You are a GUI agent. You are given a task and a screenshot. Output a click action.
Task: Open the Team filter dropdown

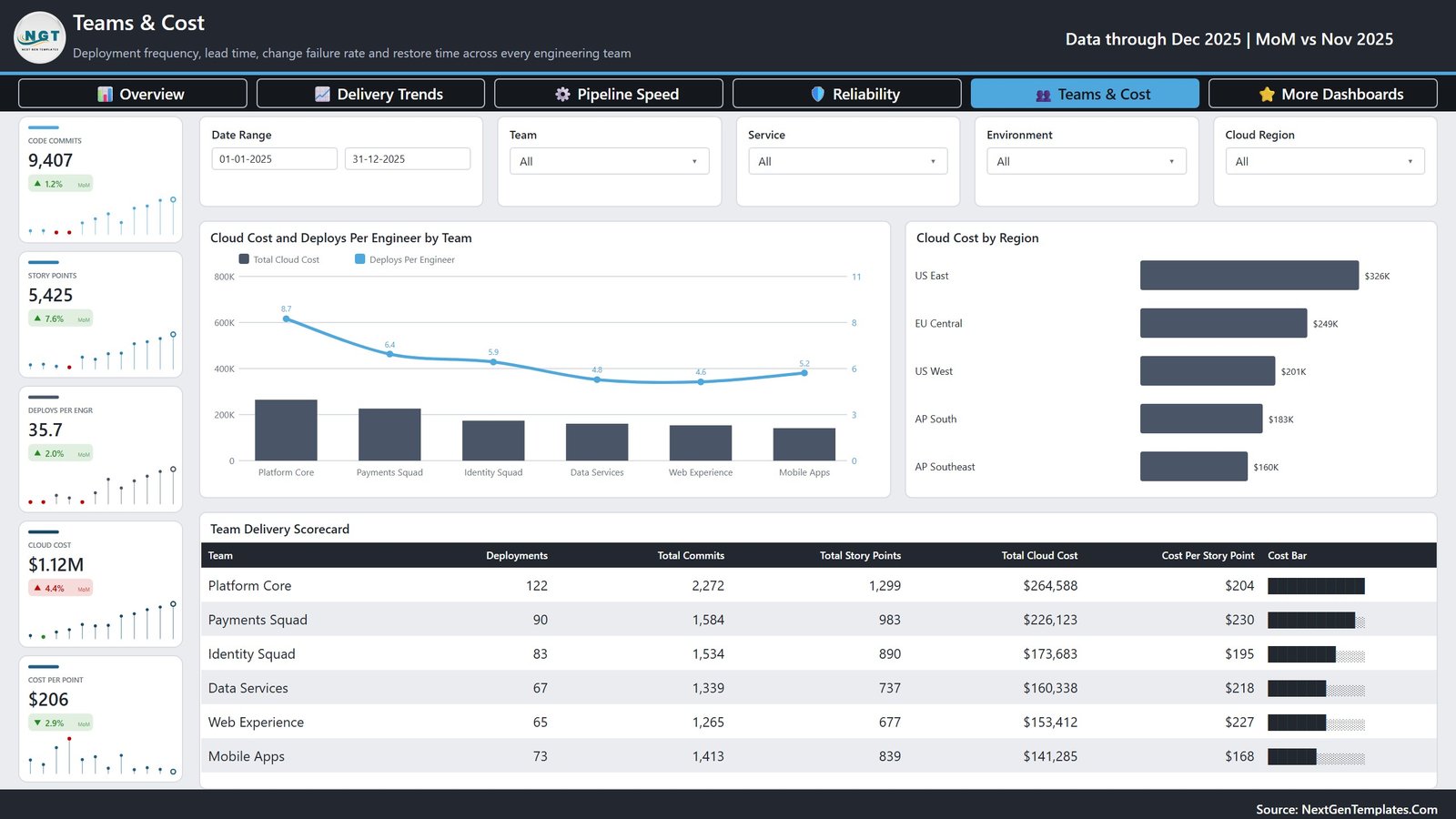pyautogui.click(x=609, y=161)
